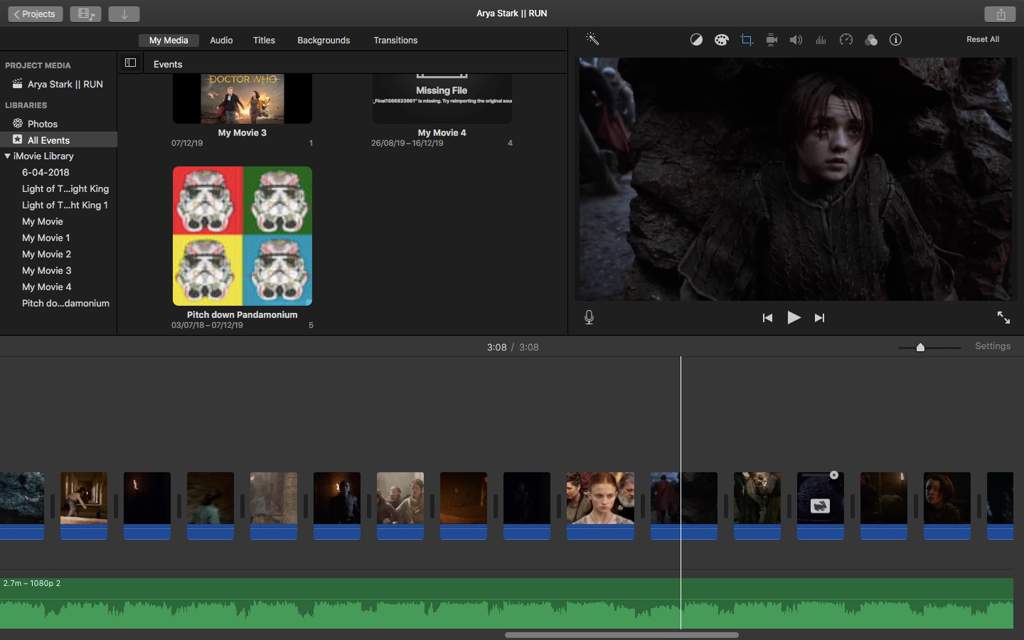Click the speed rabbit badge on the clip

point(820,505)
